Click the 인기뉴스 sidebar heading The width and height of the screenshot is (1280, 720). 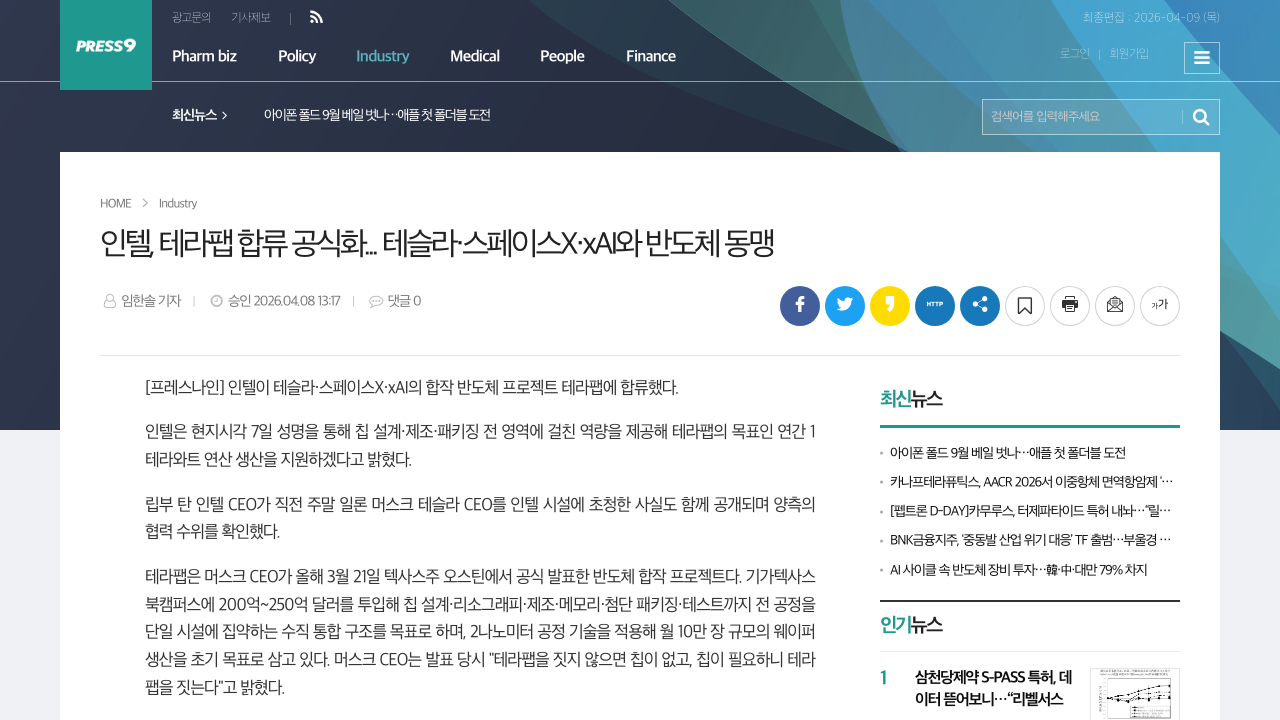(911, 625)
